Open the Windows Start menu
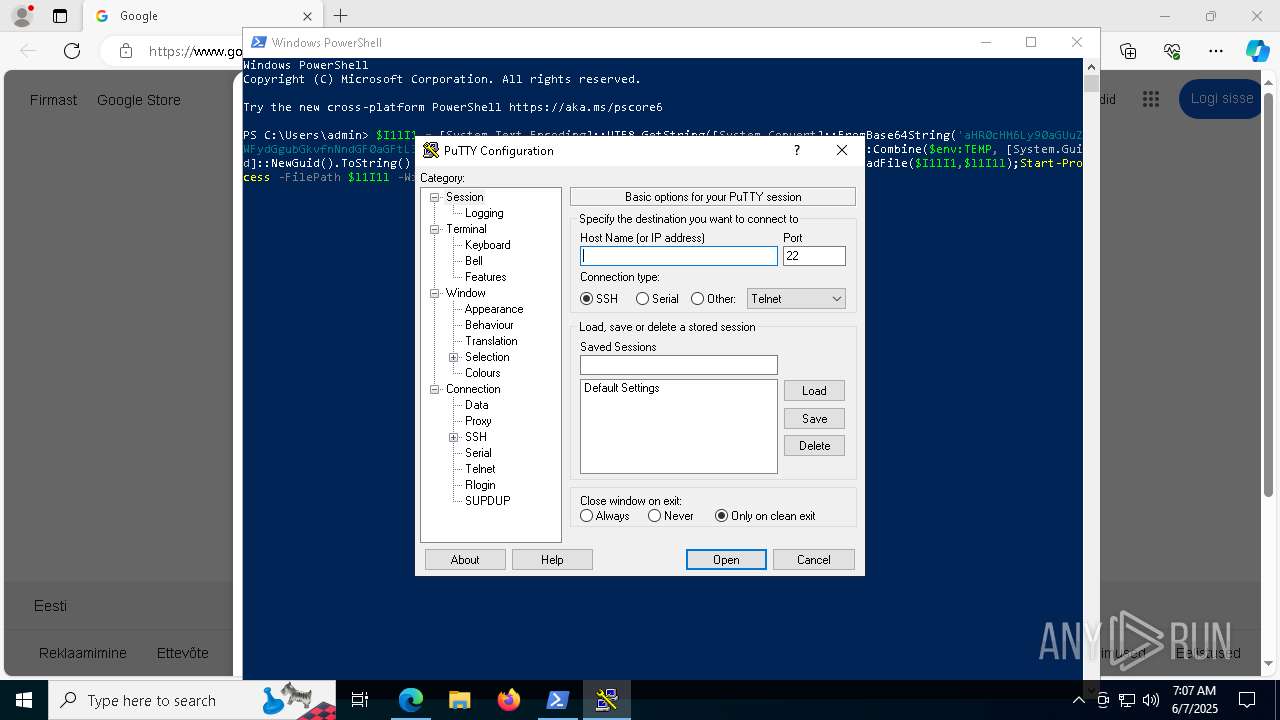The height and width of the screenshot is (720, 1280). pos(24,700)
